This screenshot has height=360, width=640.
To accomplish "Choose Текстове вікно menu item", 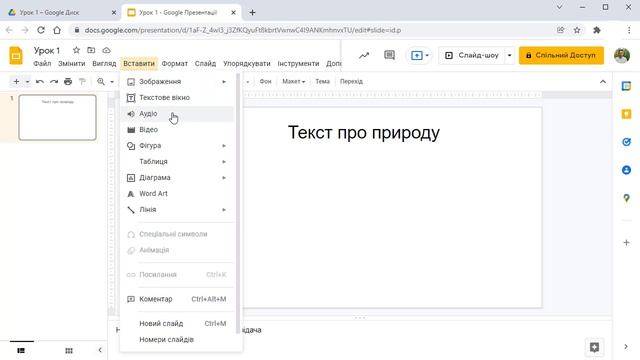I will pos(178,98).
